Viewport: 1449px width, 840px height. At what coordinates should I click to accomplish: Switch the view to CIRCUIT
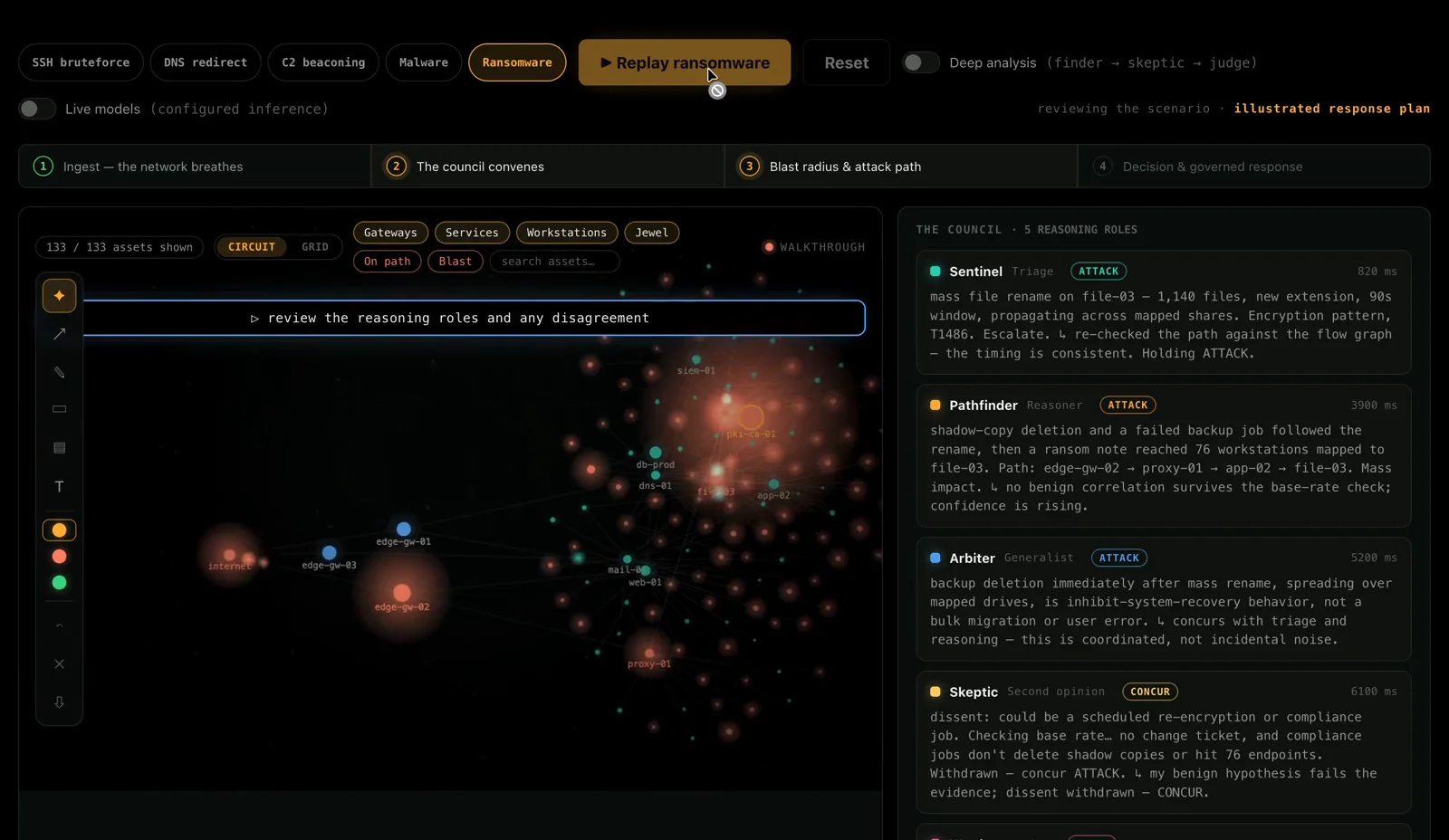pos(252,247)
